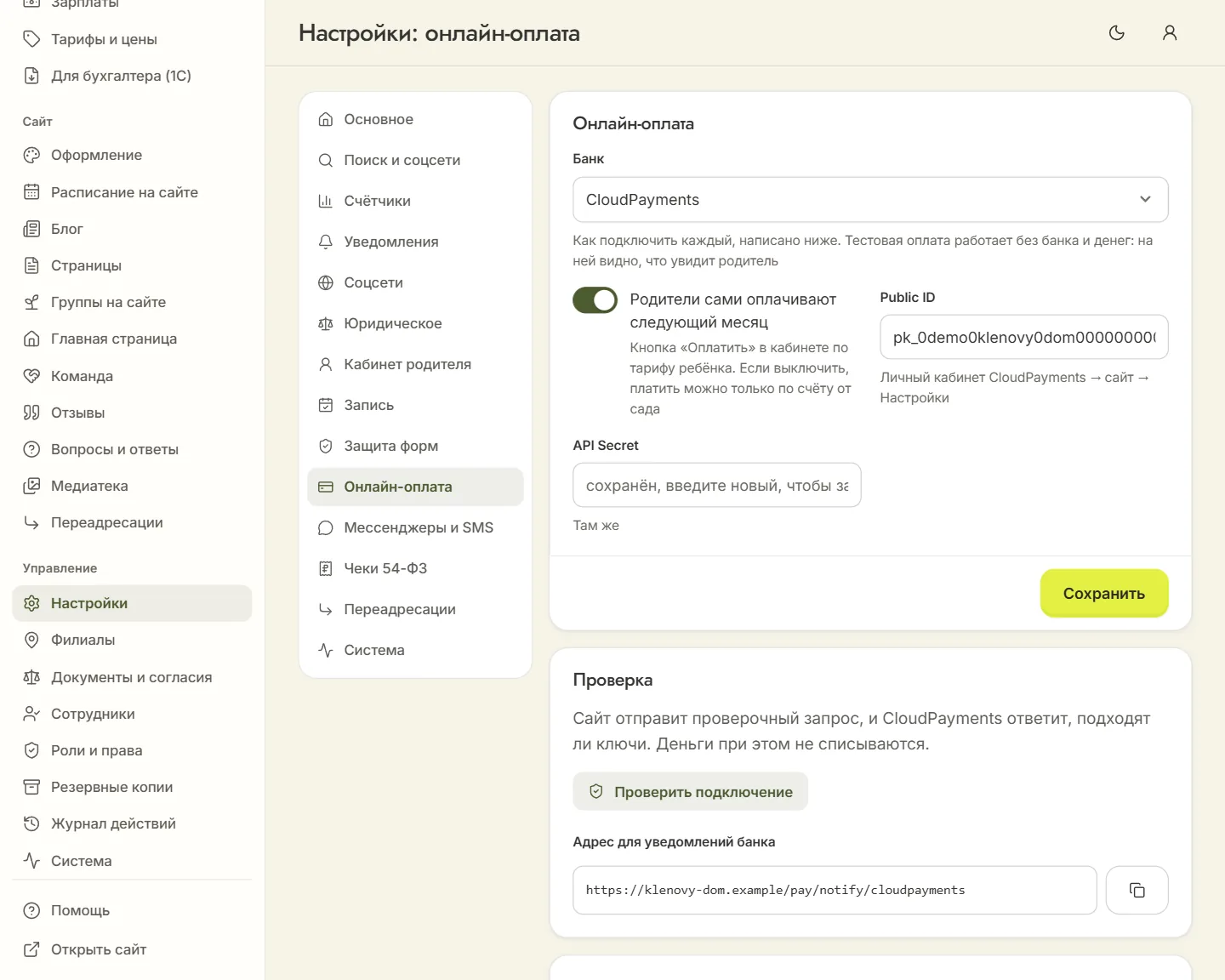Screen dimensions: 1225x980
Task: Click the external link icon beside Открыть сайт
Action: (x=31, y=949)
